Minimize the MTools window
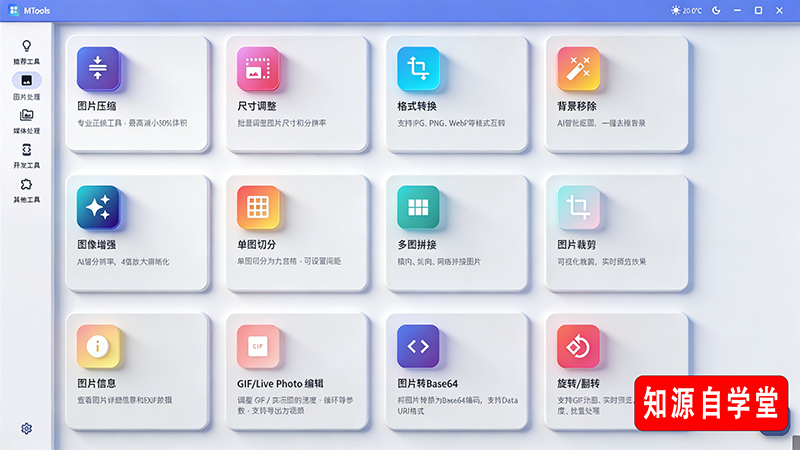 click(737, 10)
